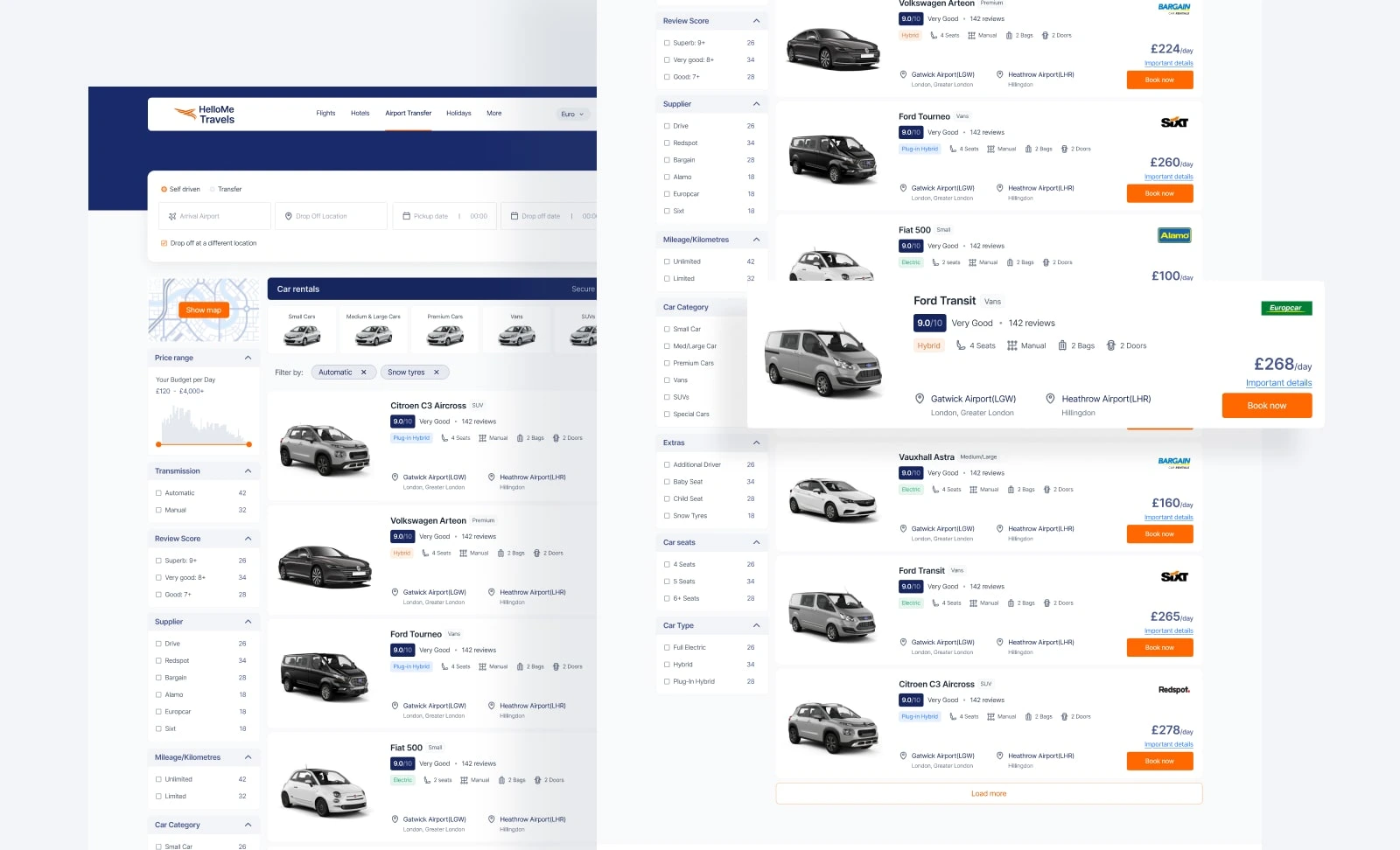Screen dimensions: 1400x850
Task: Click the Manual gearbox icon on £268 Ford Transit card
Action: 1012,345
